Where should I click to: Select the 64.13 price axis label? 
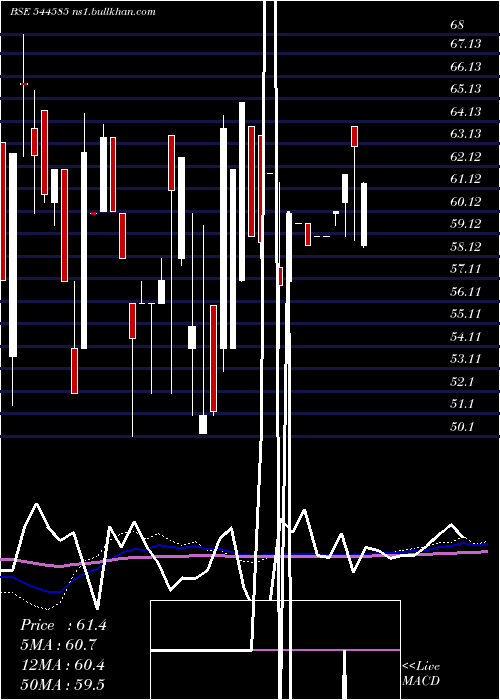click(x=466, y=111)
